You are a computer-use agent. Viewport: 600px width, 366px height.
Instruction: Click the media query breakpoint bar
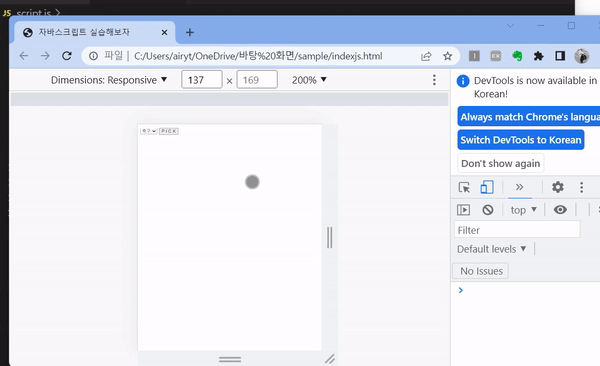tap(229, 99)
